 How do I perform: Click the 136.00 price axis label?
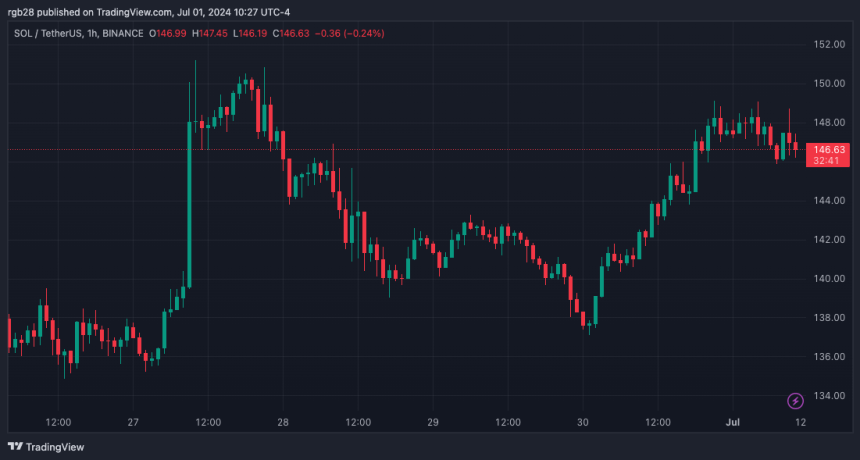pos(826,356)
